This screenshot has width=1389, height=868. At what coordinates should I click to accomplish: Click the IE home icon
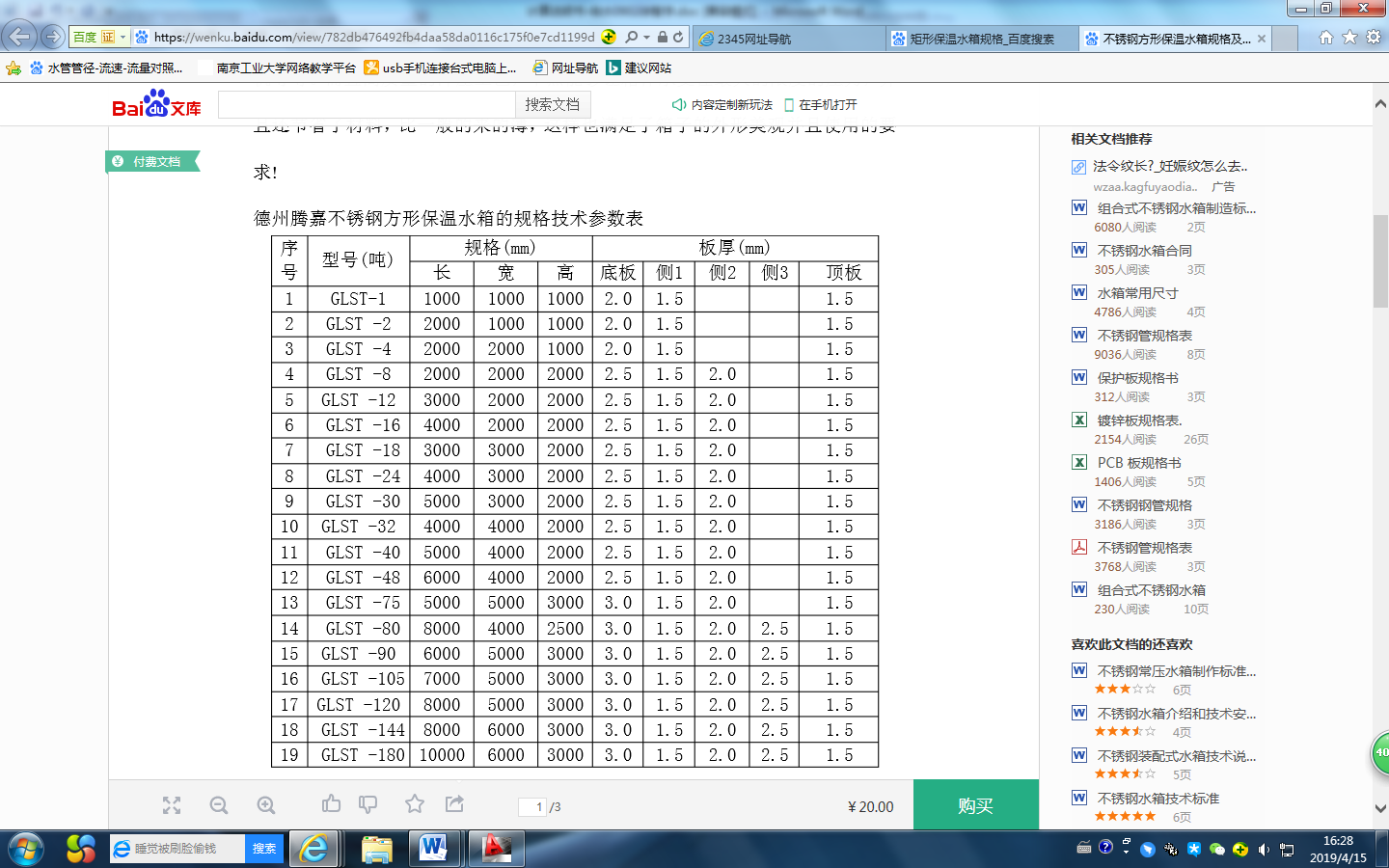pos(1326,38)
